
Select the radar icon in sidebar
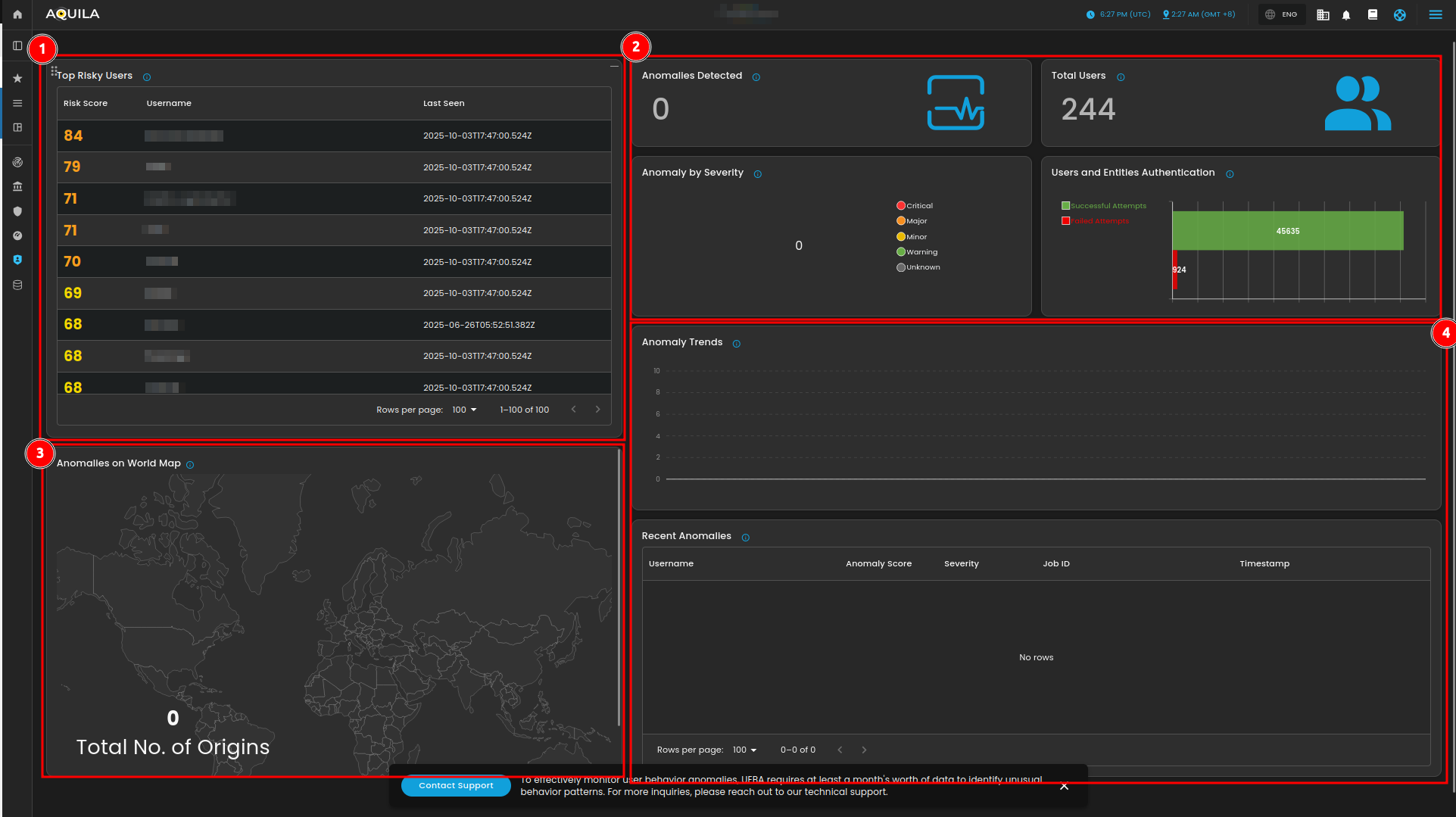coord(17,162)
